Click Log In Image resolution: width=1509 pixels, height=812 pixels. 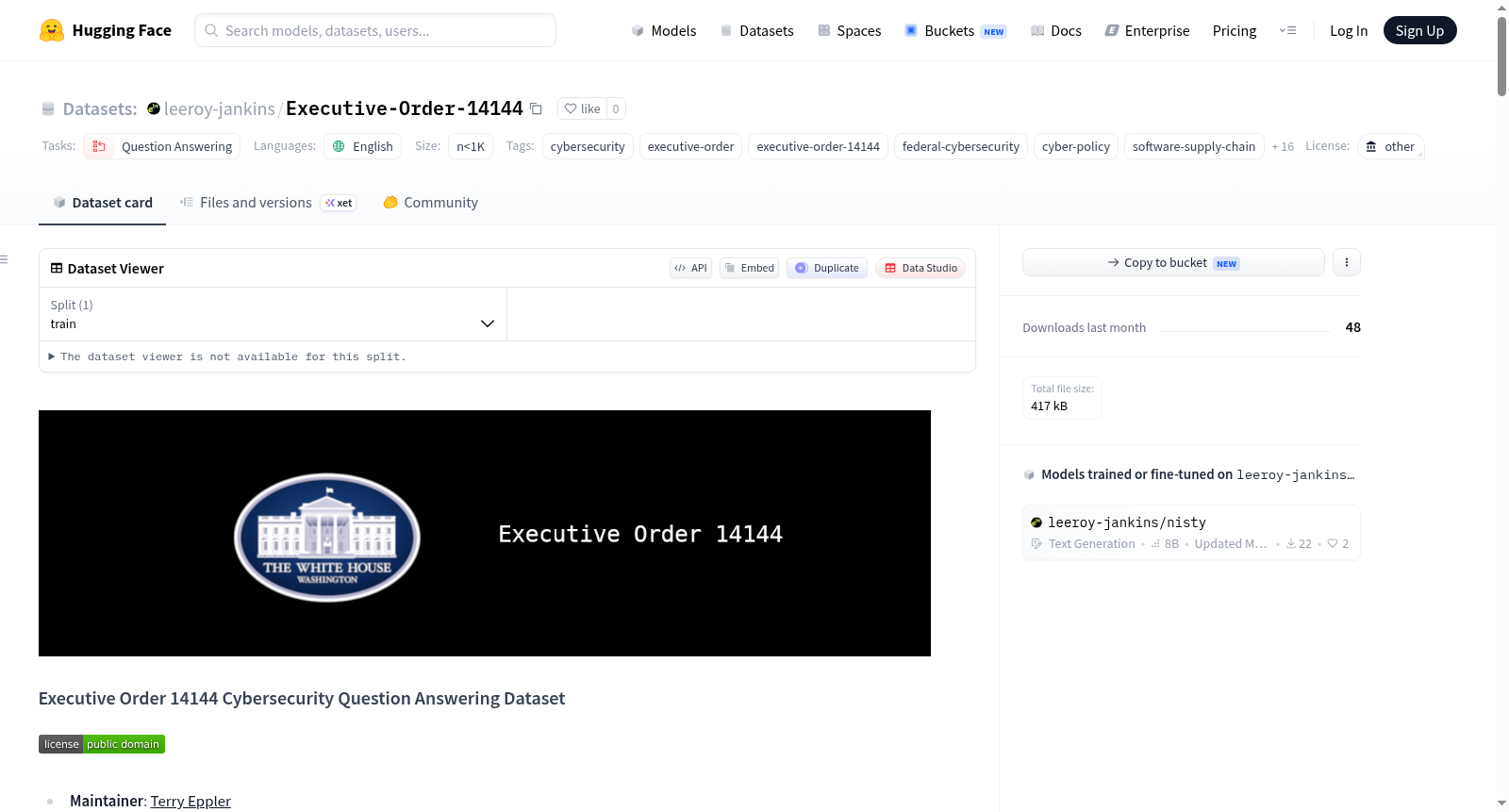pyautogui.click(x=1349, y=30)
